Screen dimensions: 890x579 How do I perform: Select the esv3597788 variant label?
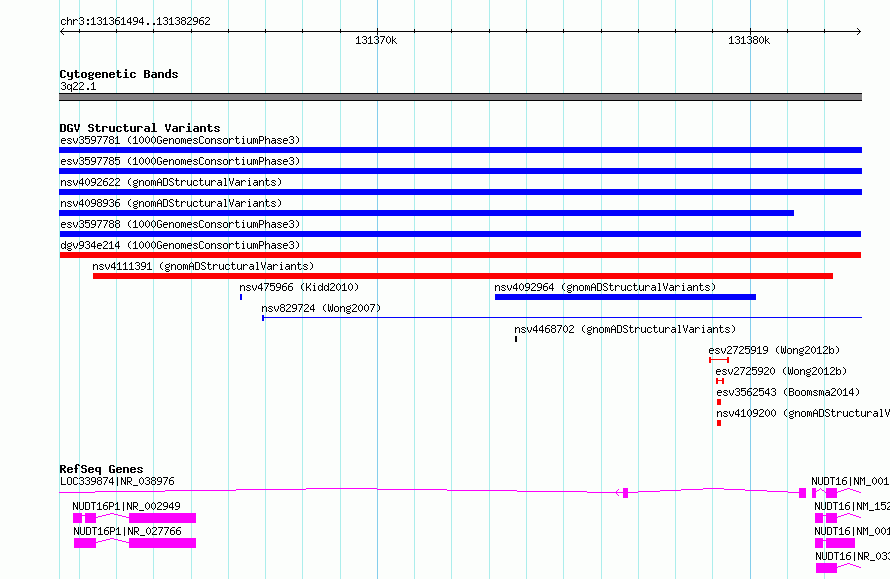(x=180, y=224)
